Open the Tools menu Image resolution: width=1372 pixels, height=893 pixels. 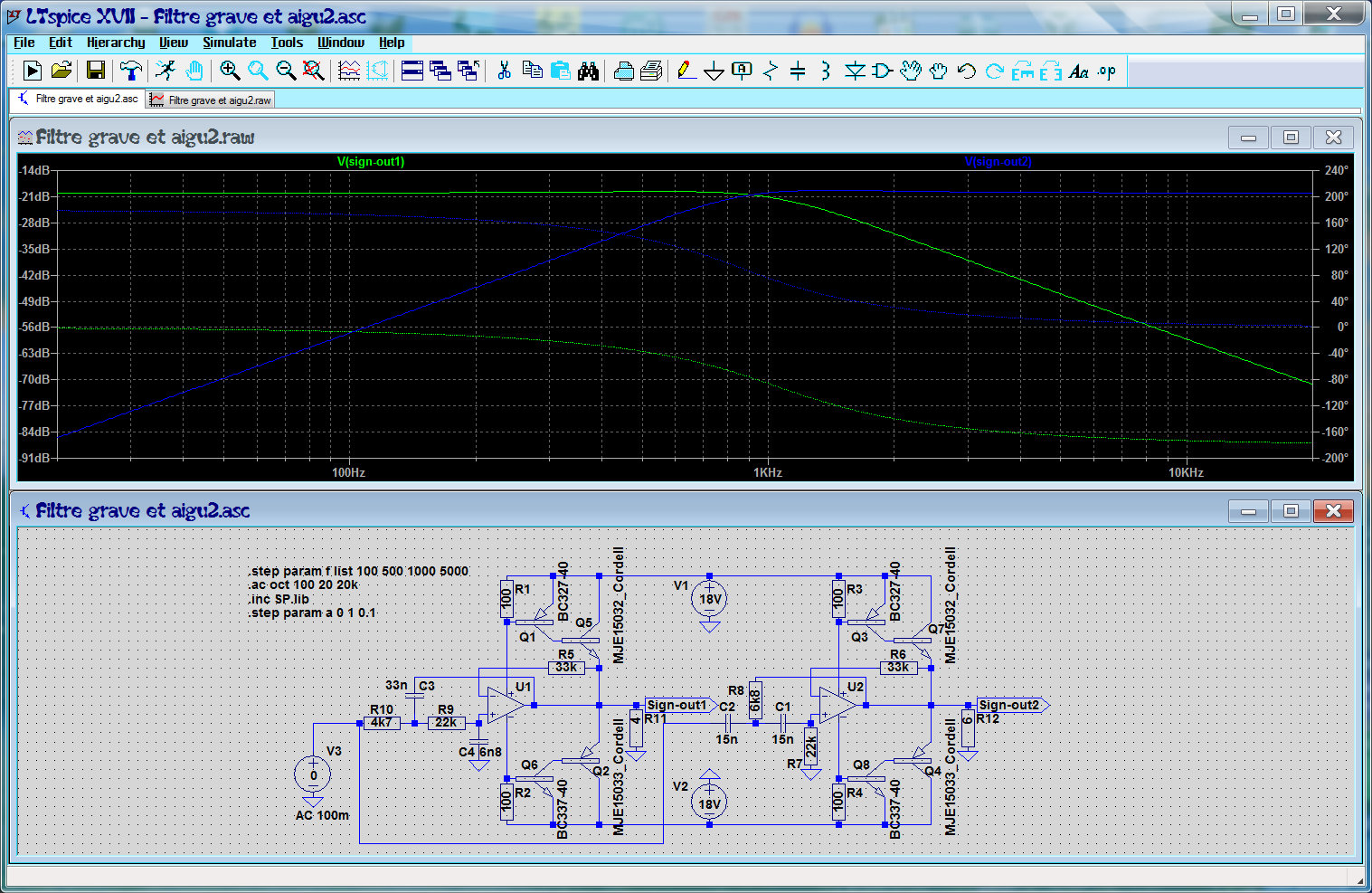(x=287, y=43)
